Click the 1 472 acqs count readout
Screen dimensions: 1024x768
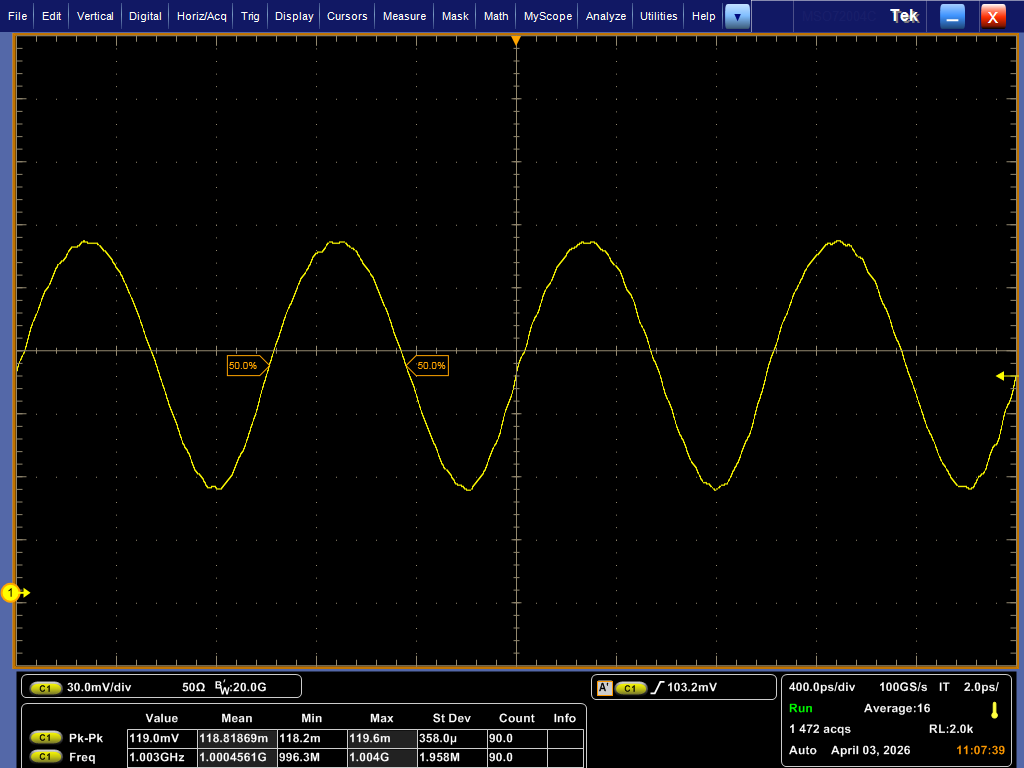click(x=820, y=729)
